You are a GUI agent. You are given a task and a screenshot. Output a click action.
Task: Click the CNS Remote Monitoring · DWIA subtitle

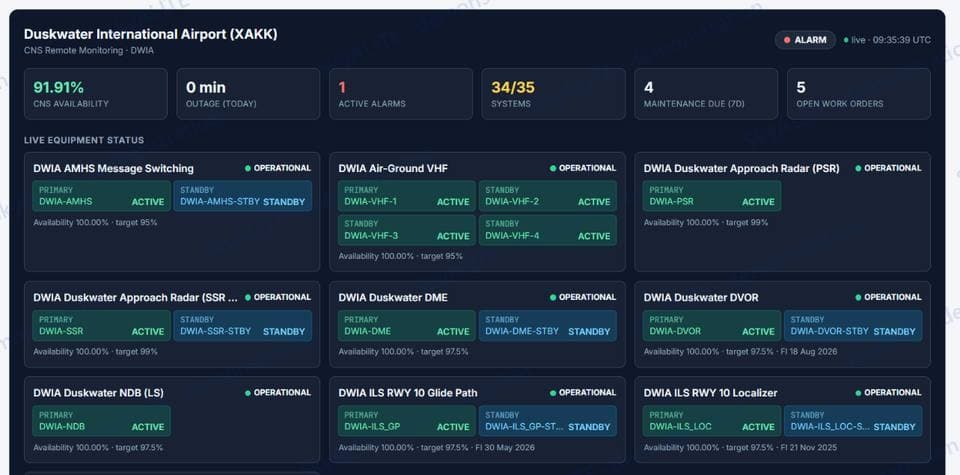coord(89,51)
